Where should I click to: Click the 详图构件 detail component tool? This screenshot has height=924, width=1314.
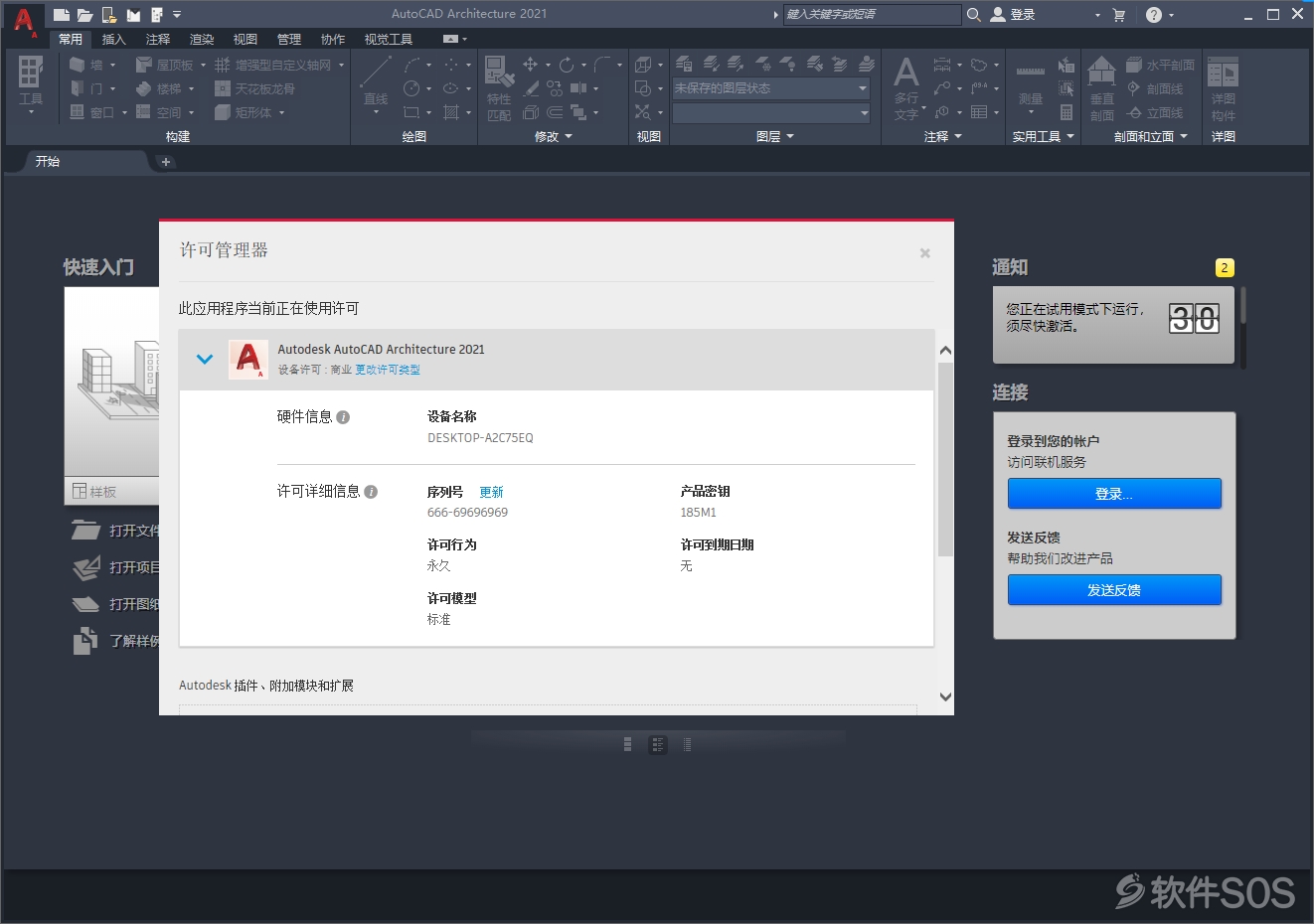pyautogui.click(x=1223, y=88)
